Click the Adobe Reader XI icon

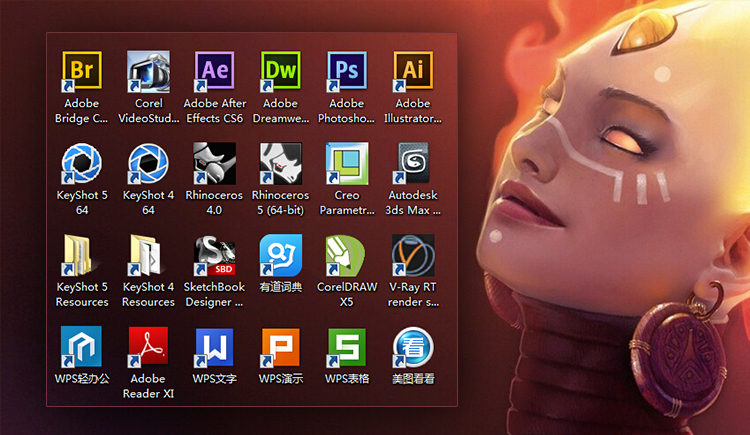(x=148, y=347)
